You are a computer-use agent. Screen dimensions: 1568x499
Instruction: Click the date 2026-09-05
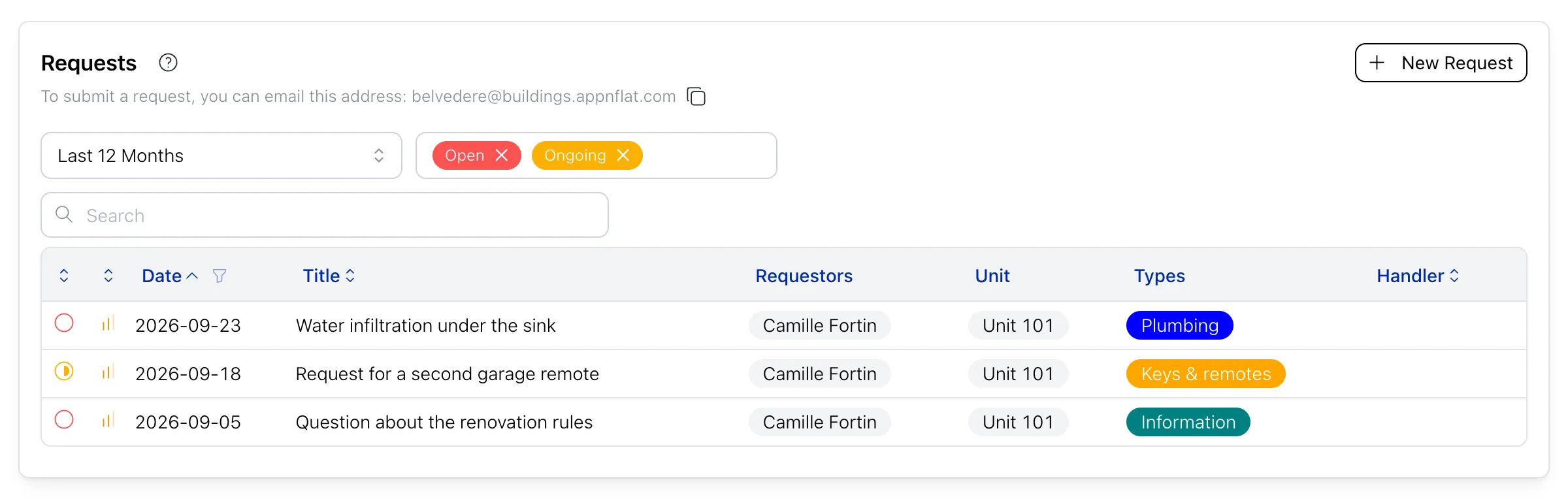point(188,422)
